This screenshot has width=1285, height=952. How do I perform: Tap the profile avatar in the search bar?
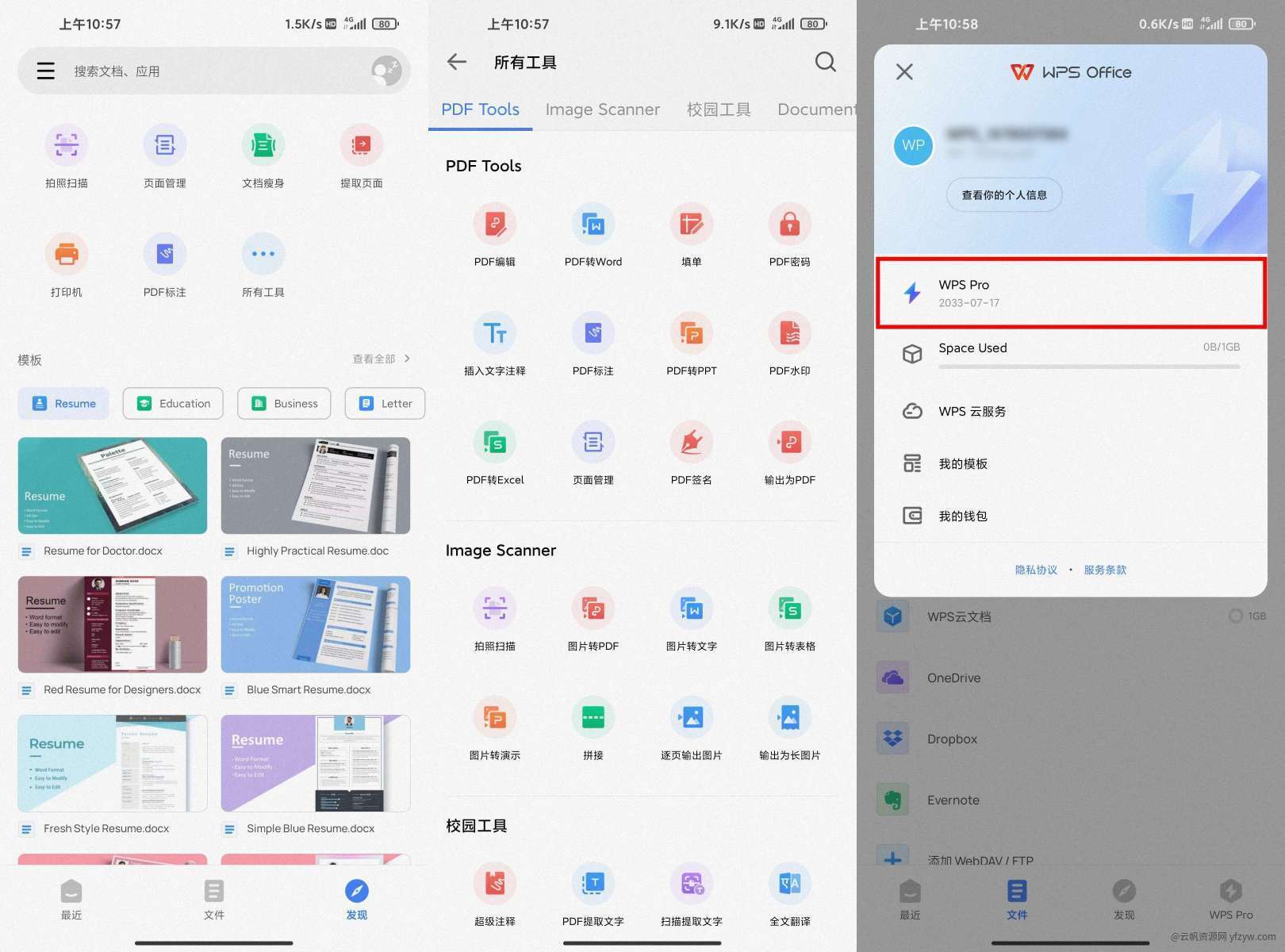click(x=386, y=71)
